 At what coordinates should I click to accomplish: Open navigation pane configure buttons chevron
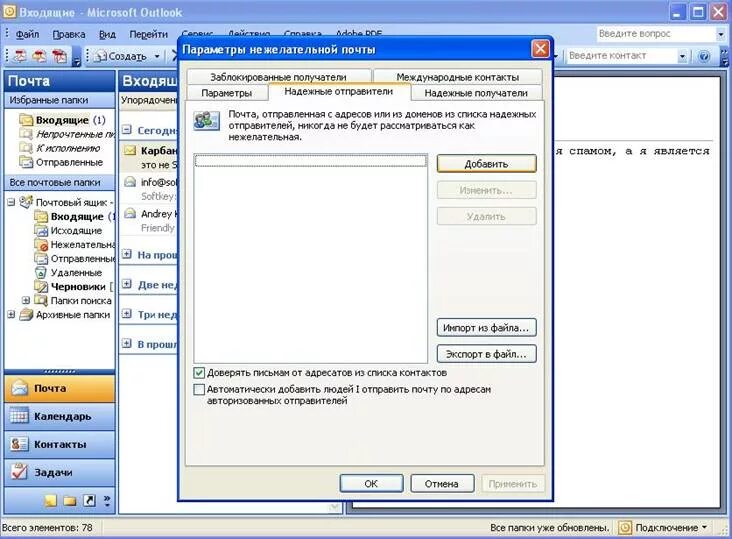tap(107, 501)
